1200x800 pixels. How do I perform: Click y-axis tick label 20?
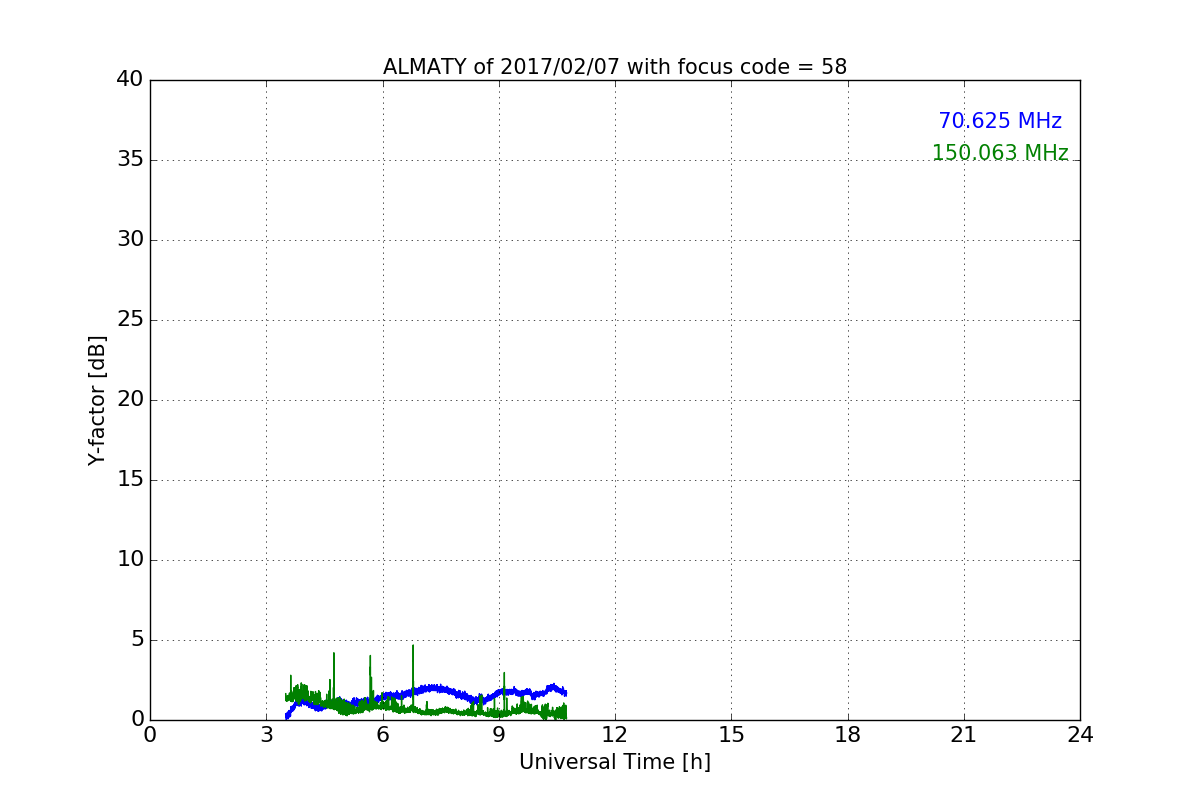(x=130, y=400)
